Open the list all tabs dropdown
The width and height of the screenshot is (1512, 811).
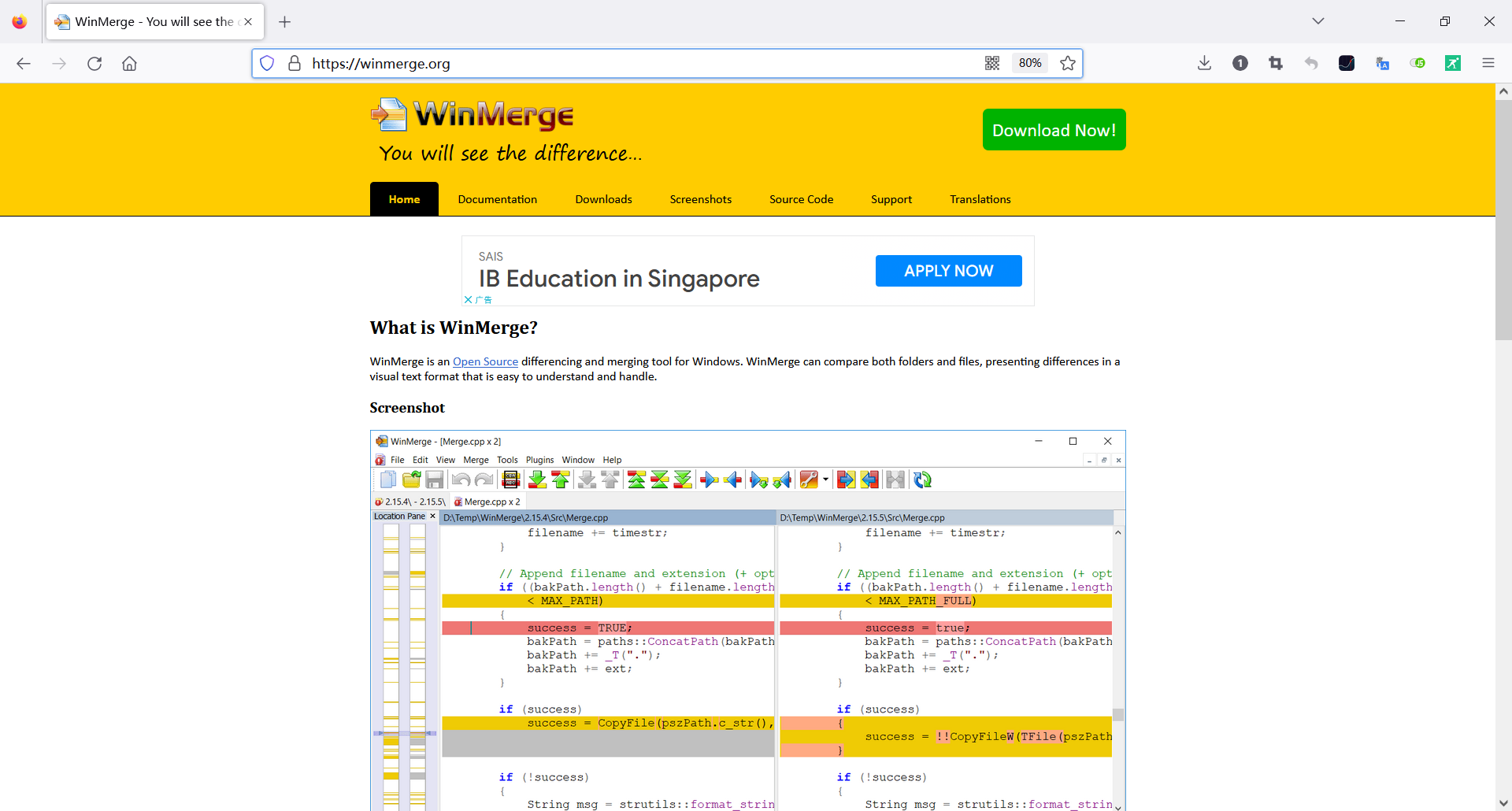(1318, 21)
